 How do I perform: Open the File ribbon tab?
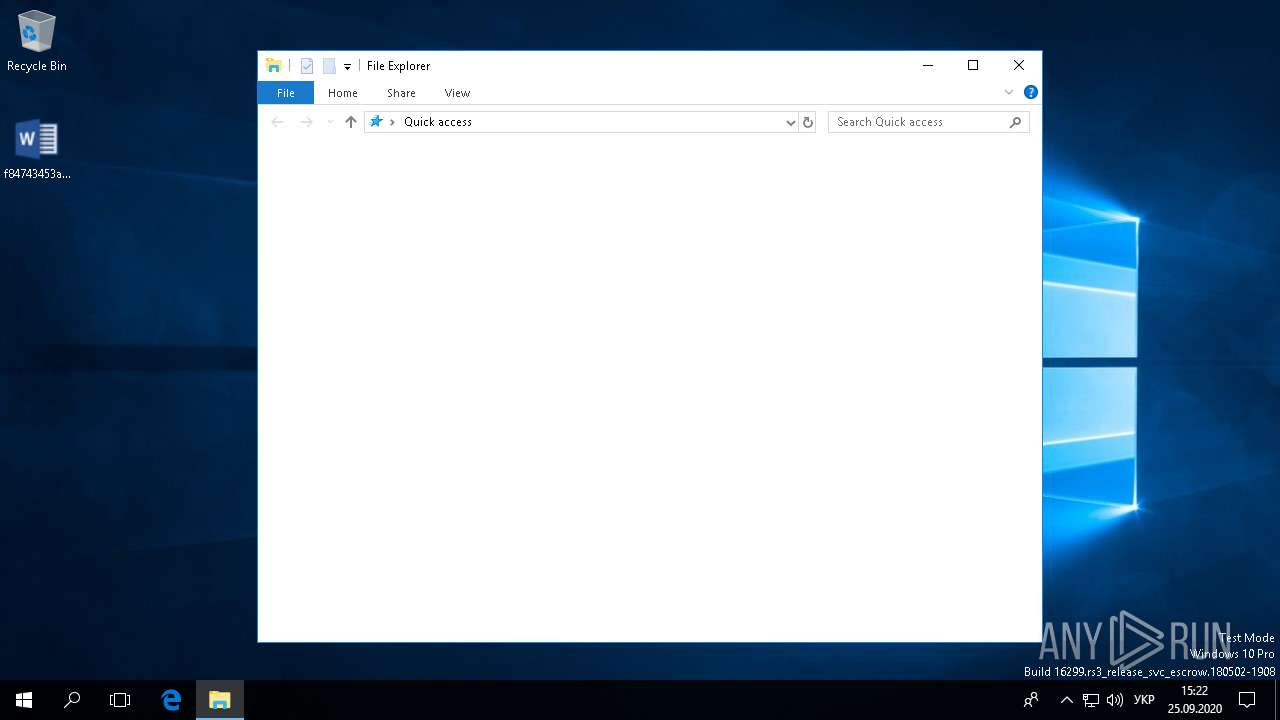286,93
